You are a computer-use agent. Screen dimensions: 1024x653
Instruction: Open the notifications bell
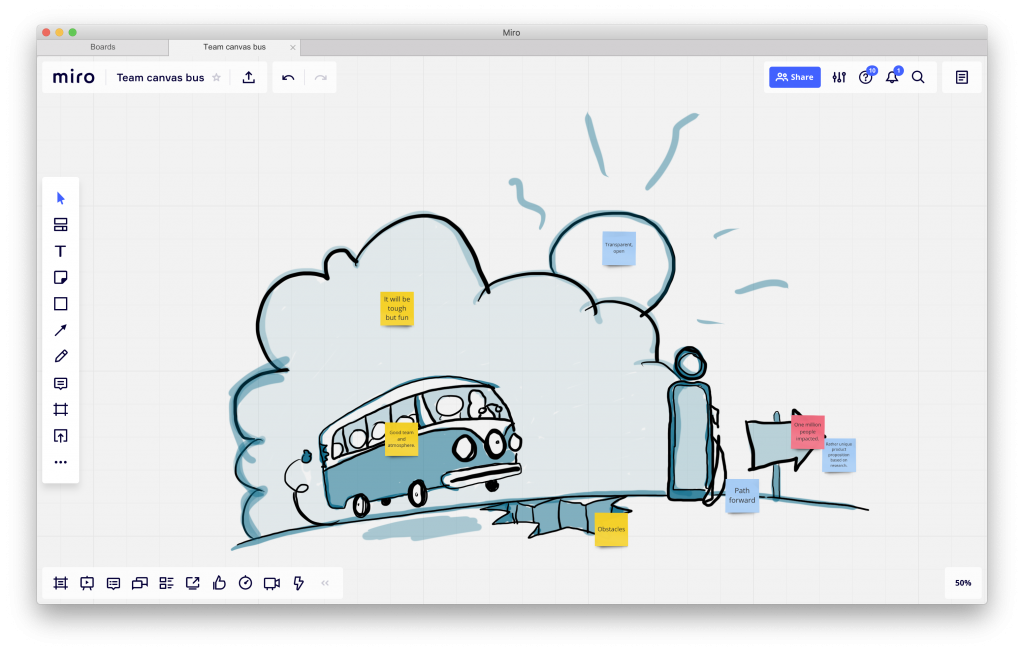(891, 78)
